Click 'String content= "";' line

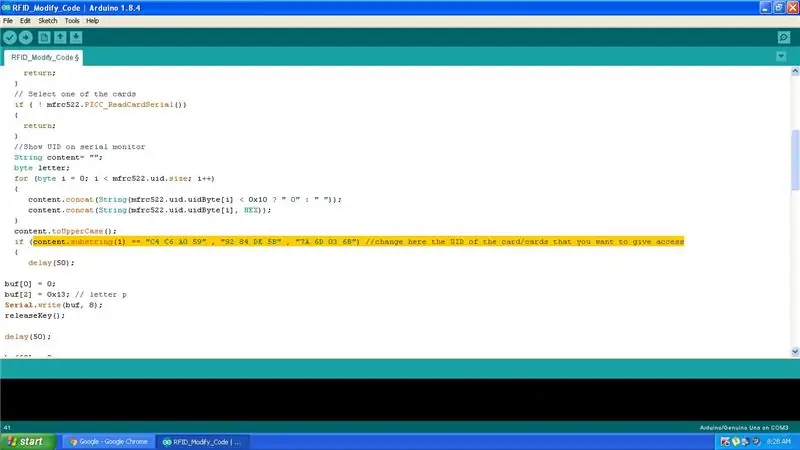(x=58, y=157)
